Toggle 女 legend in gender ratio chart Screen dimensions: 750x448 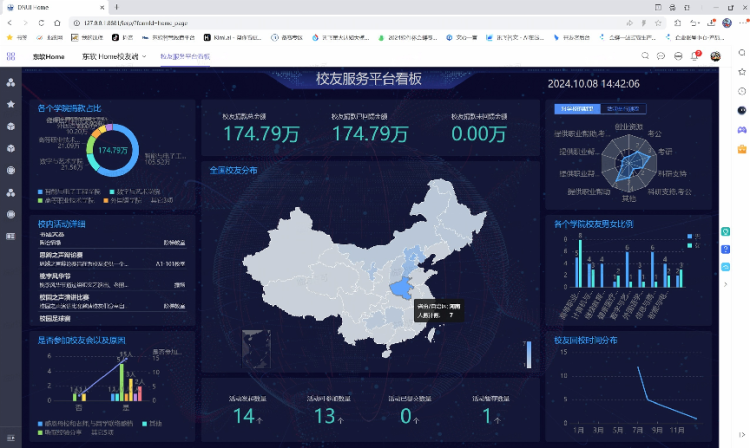tap(694, 245)
